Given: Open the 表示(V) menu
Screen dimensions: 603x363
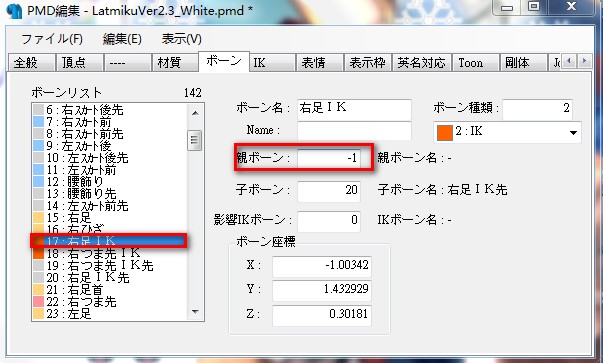Looking at the screenshot, I should [x=181, y=39].
